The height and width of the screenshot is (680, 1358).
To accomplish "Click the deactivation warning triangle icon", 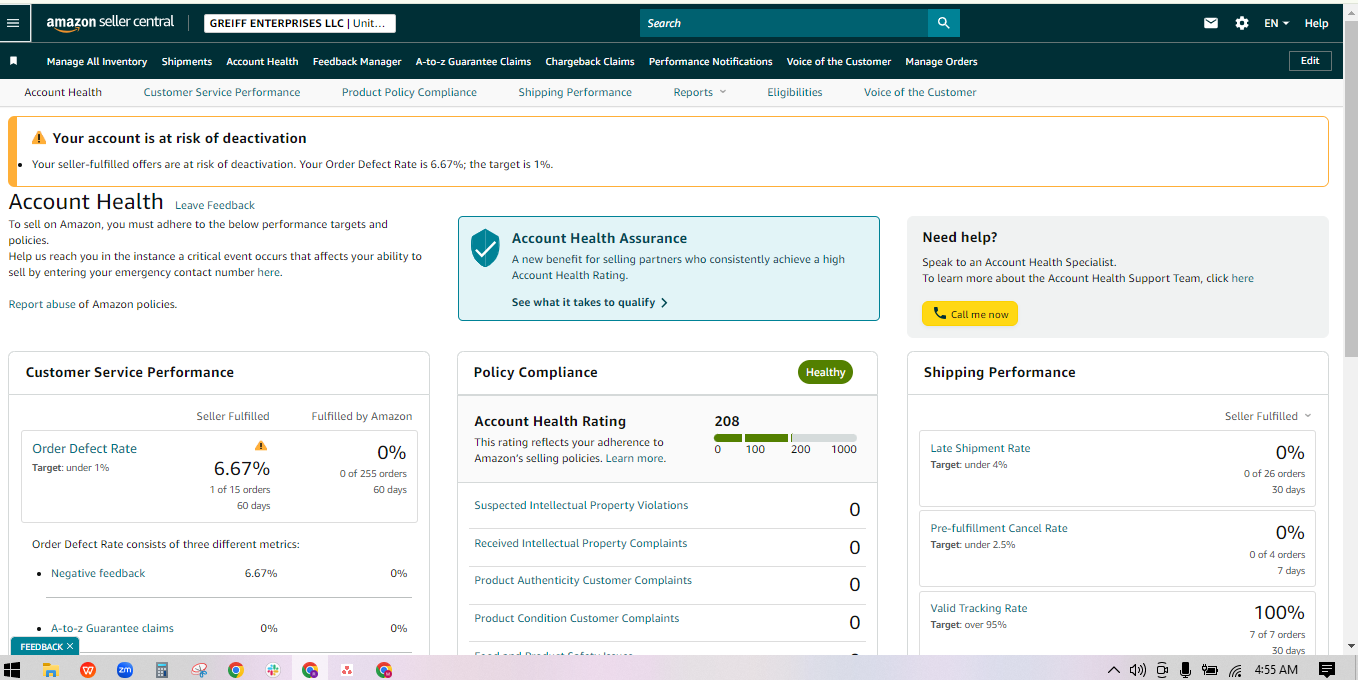I will point(39,138).
